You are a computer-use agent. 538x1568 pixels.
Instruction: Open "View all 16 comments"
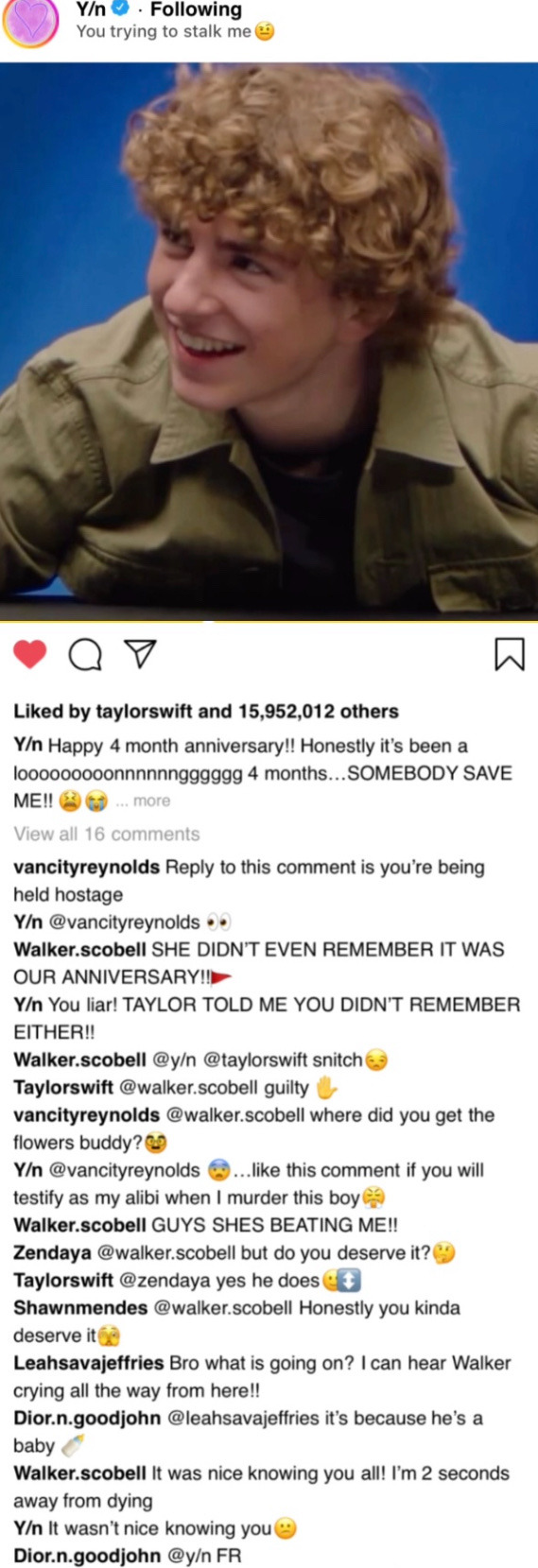pos(107,834)
